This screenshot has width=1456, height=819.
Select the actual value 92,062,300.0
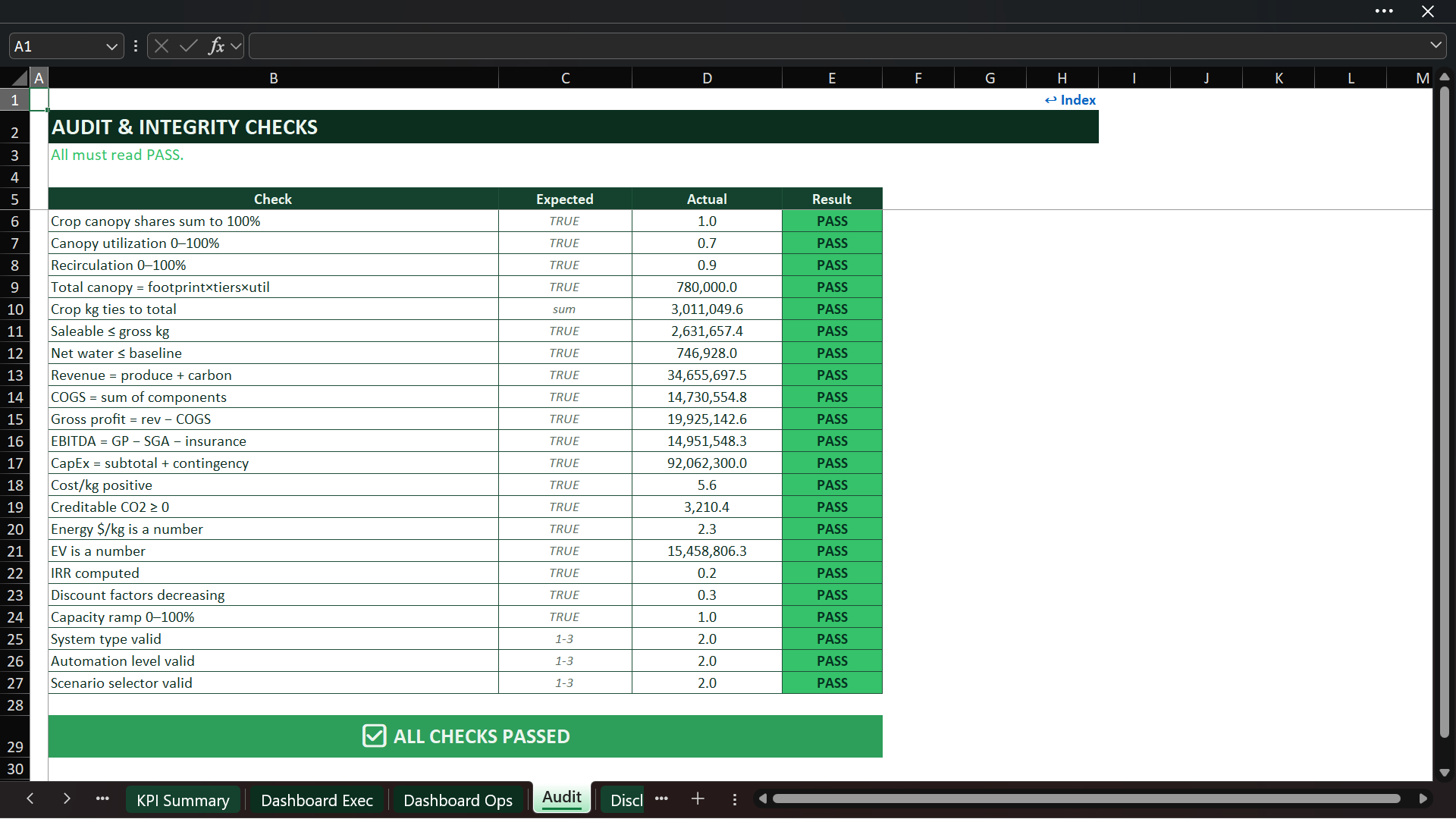click(707, 463)
